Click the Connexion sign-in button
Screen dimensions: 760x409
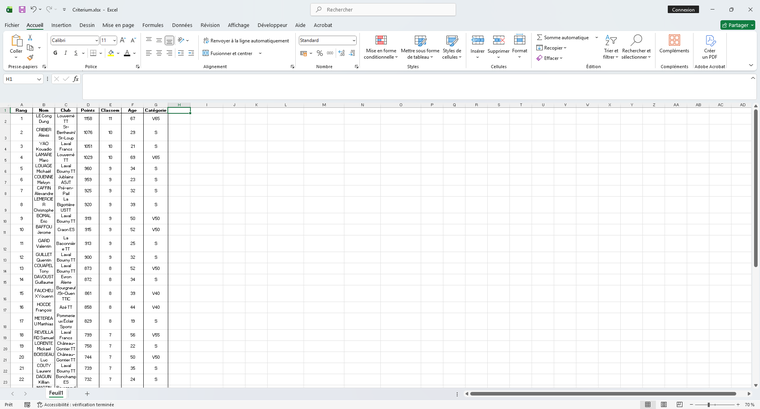point(683,9)
